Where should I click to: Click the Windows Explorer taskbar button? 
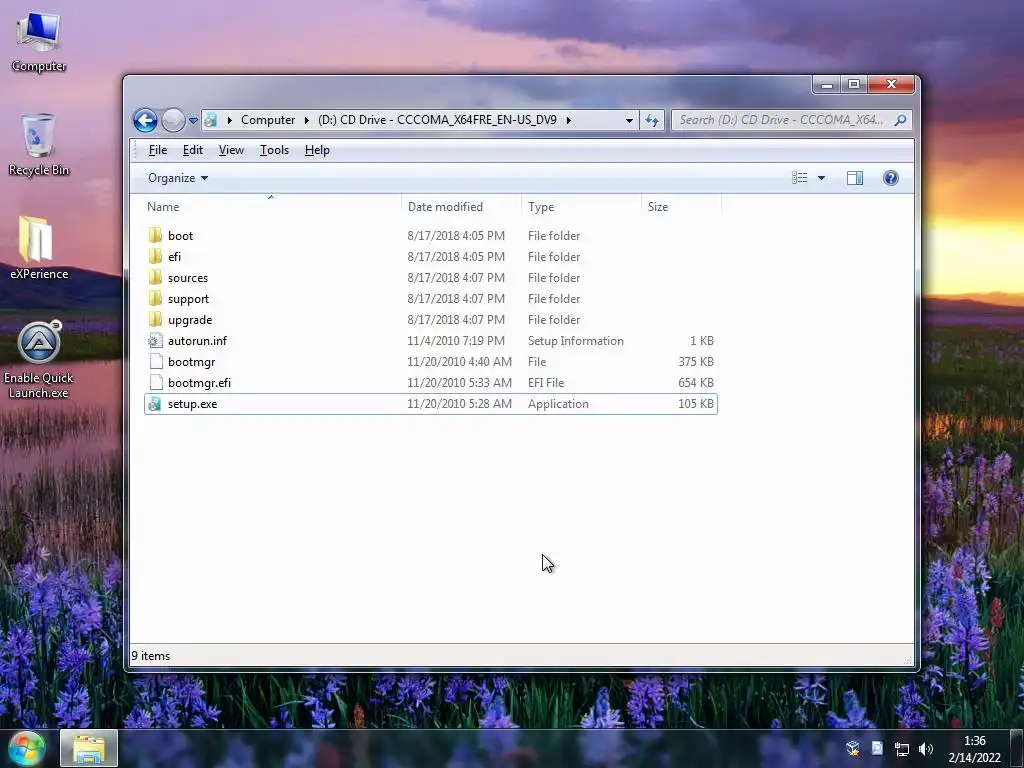(x=89, y=748)
